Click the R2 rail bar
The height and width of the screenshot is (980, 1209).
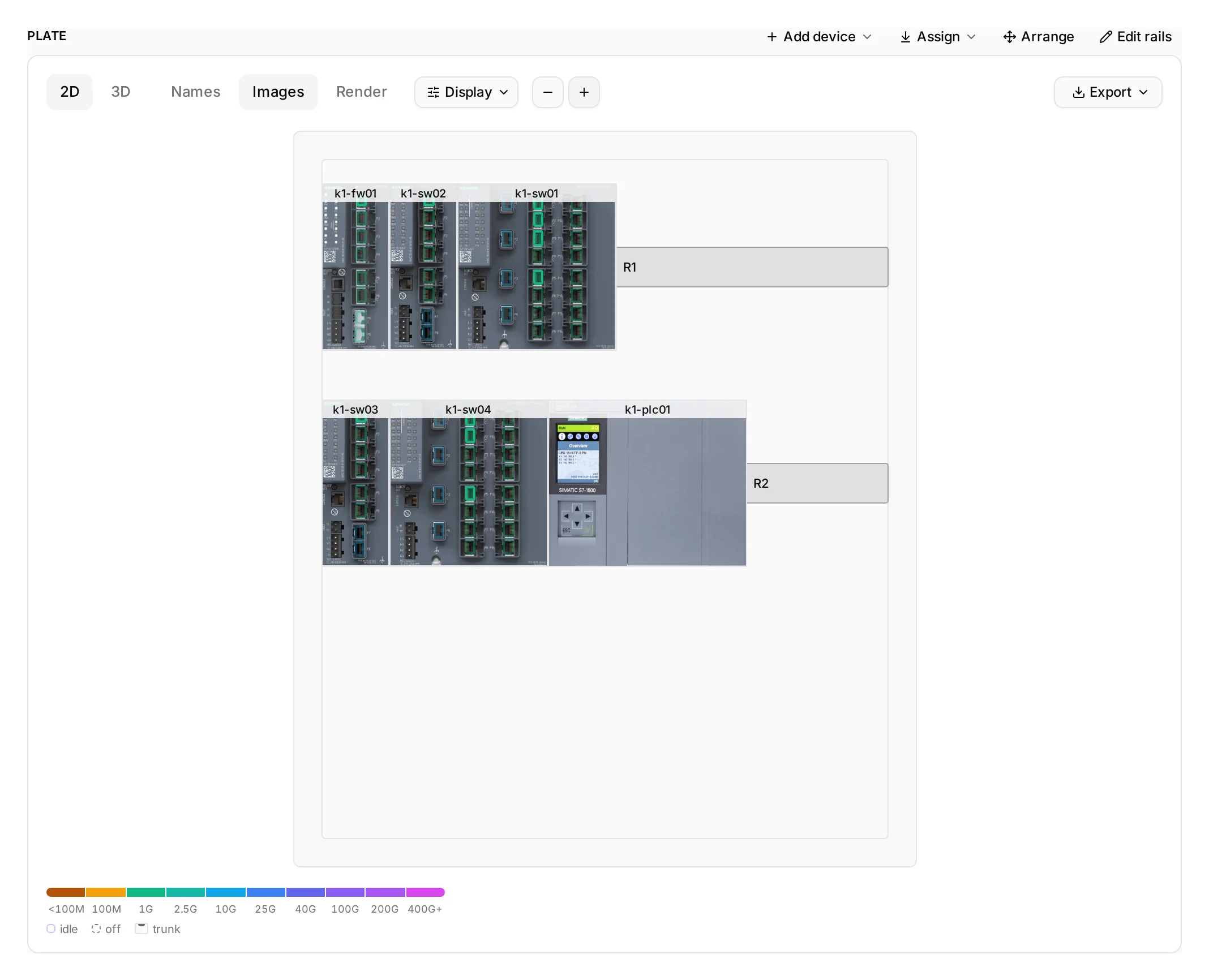(817, 483)
